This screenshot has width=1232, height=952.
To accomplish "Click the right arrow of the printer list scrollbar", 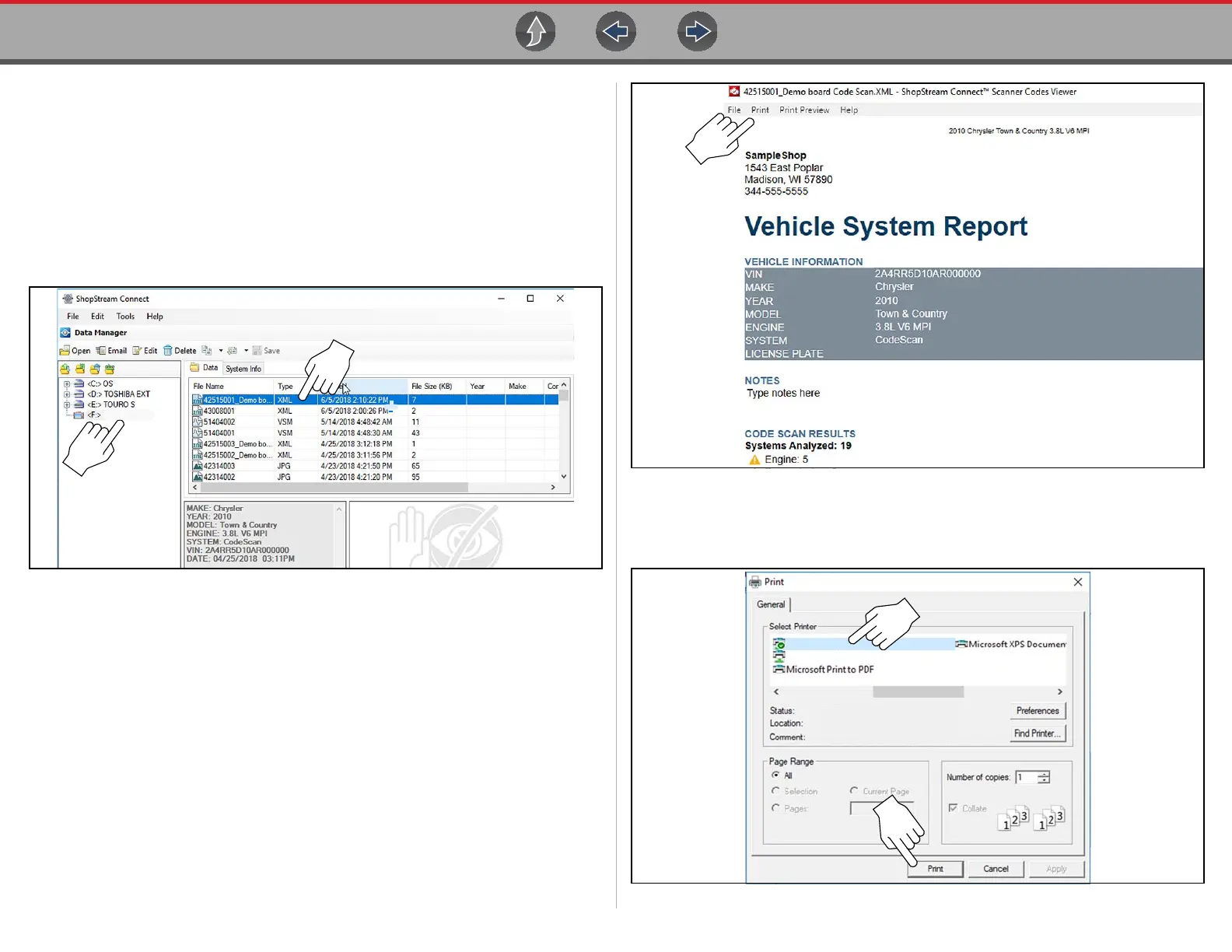I will pyautogui.click(x=1059, y=691).
